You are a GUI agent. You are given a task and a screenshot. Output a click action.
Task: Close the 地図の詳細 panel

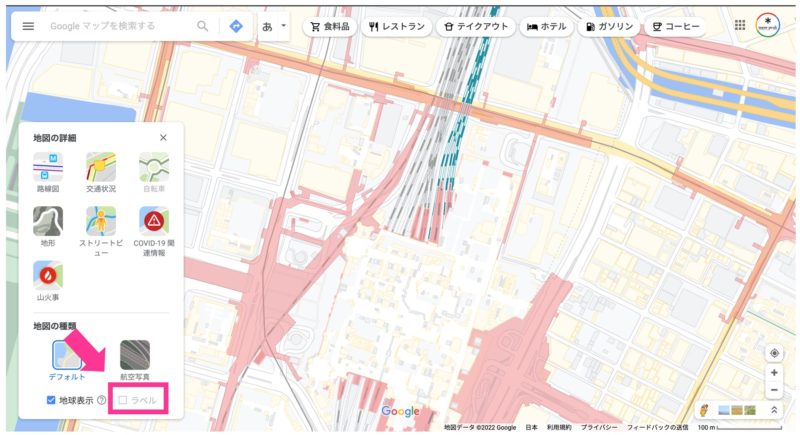tap(163, 138)
